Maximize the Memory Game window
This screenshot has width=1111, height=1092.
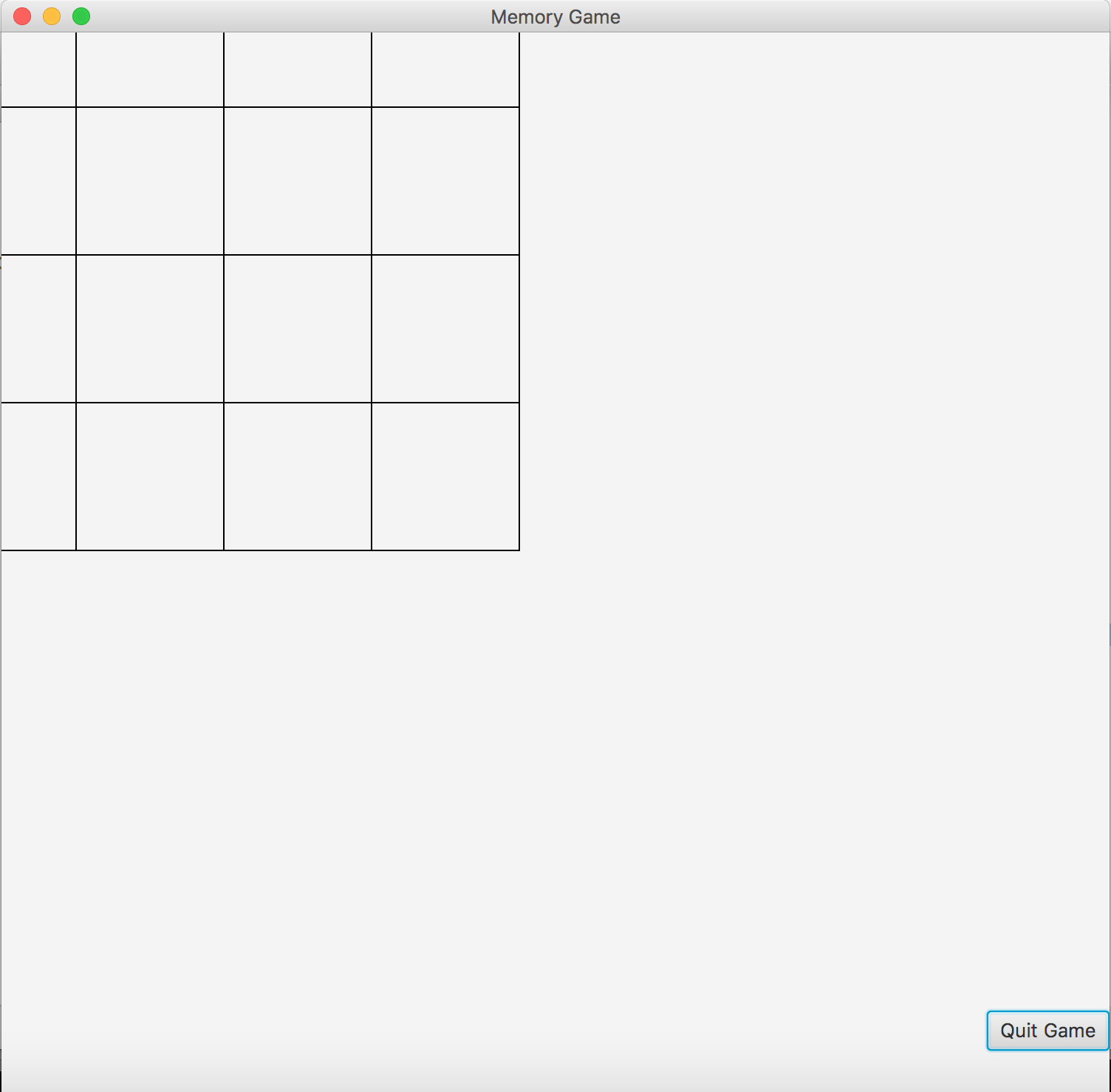click(x=81, y=16)
